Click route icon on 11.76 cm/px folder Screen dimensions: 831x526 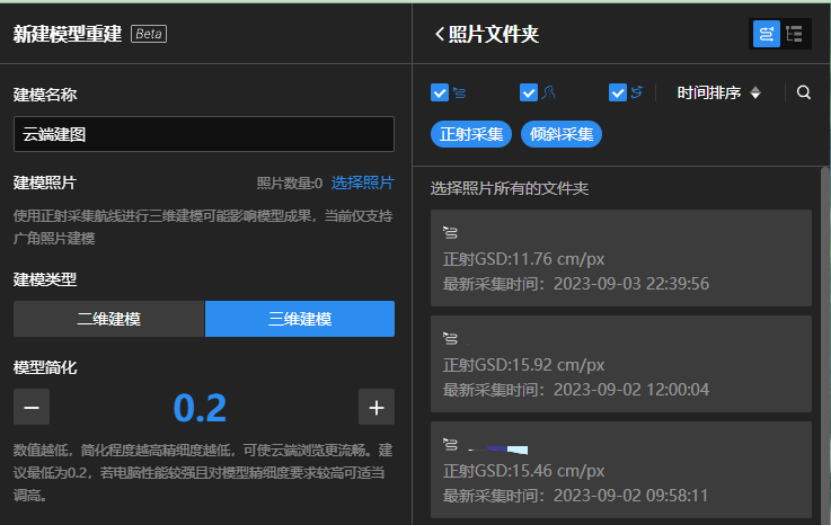pyautogui.click(x=450, y=233)
